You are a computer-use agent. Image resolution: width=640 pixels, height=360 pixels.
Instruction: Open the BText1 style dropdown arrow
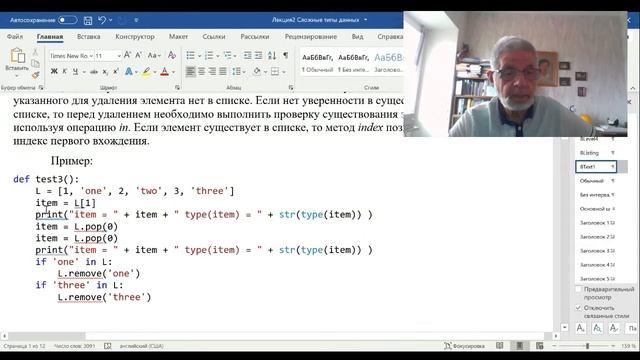(x=613, y=167)
